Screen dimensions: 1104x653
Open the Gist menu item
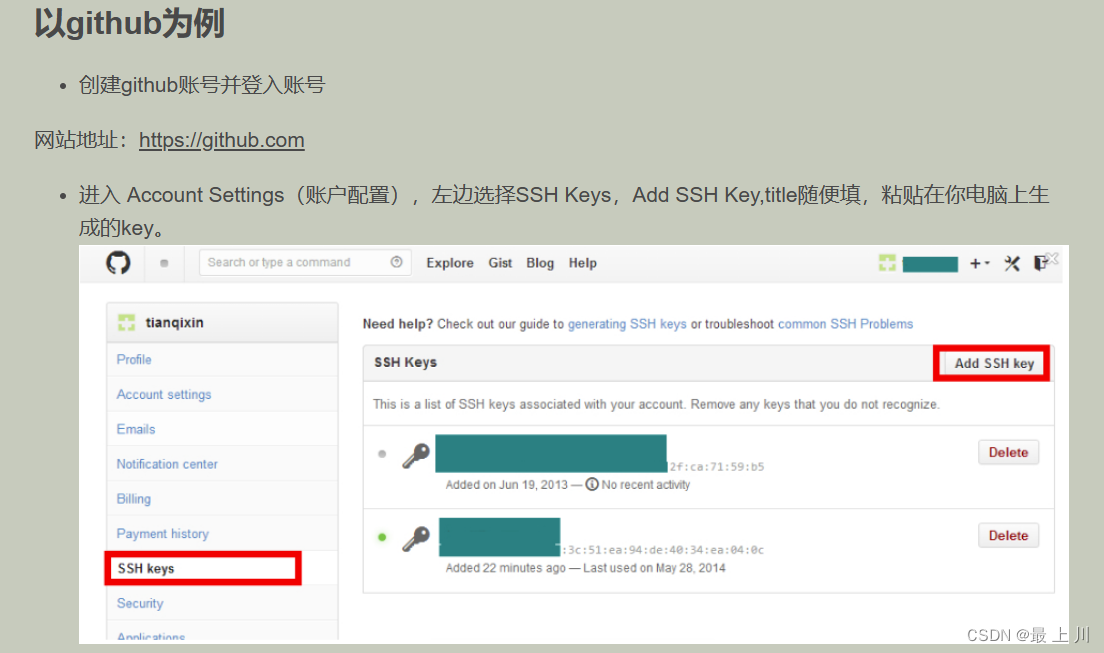pos(500,263)
